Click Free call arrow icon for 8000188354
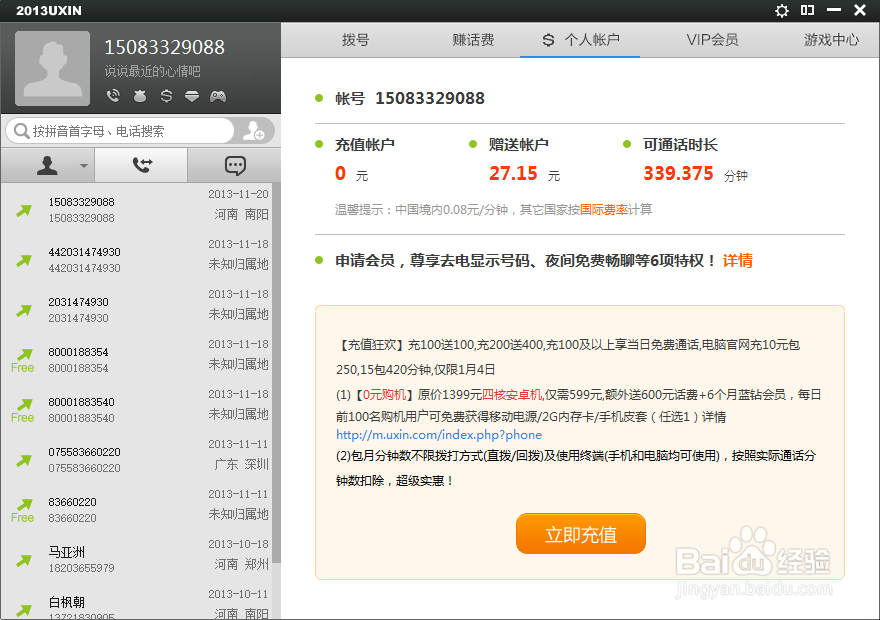The height and width of the screenshot is (620, 880). (22, 361)
